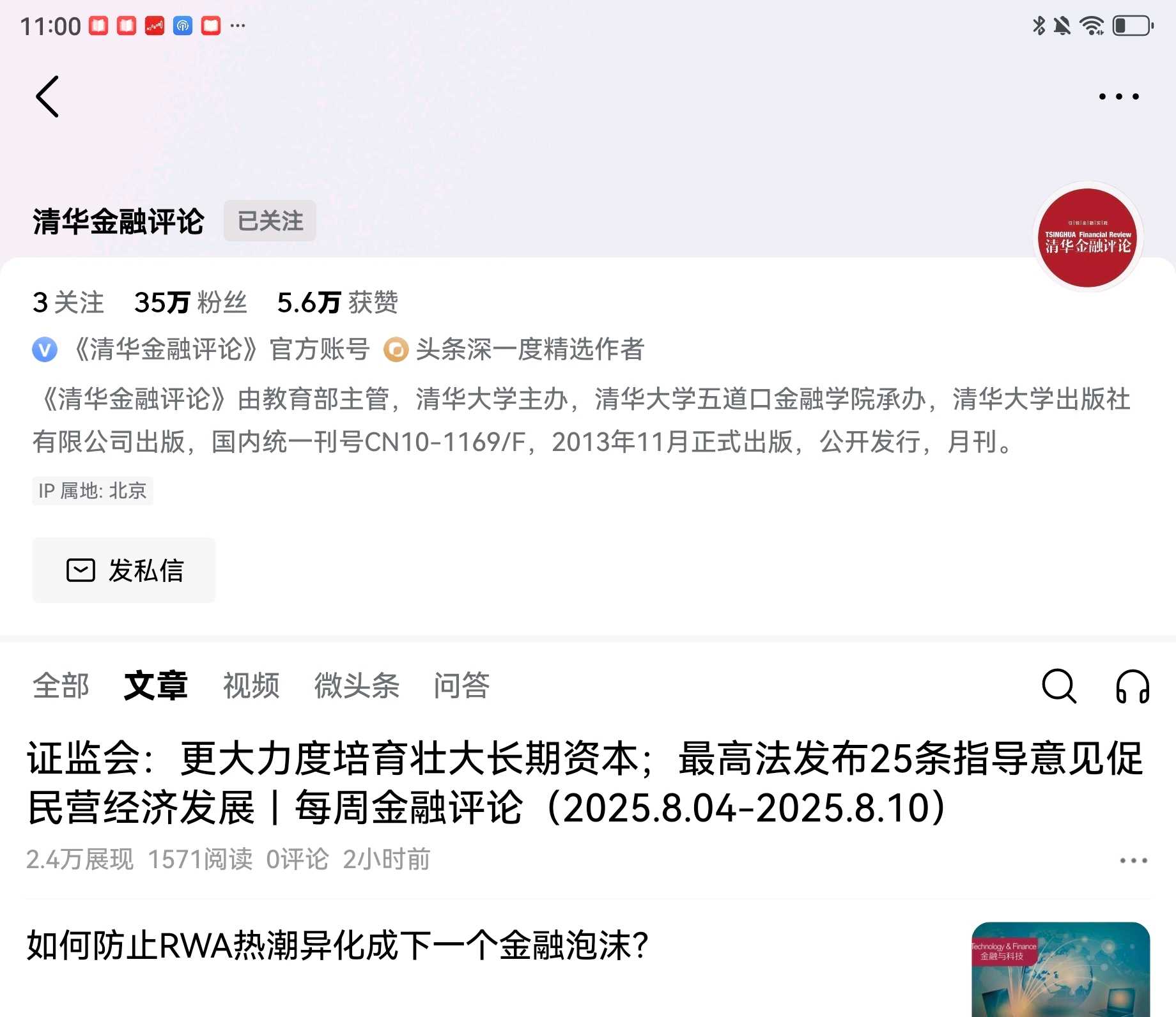Tap the battery indicator in status bar
Screen dimensions: 1176x1017
(x=1133, y=26)
